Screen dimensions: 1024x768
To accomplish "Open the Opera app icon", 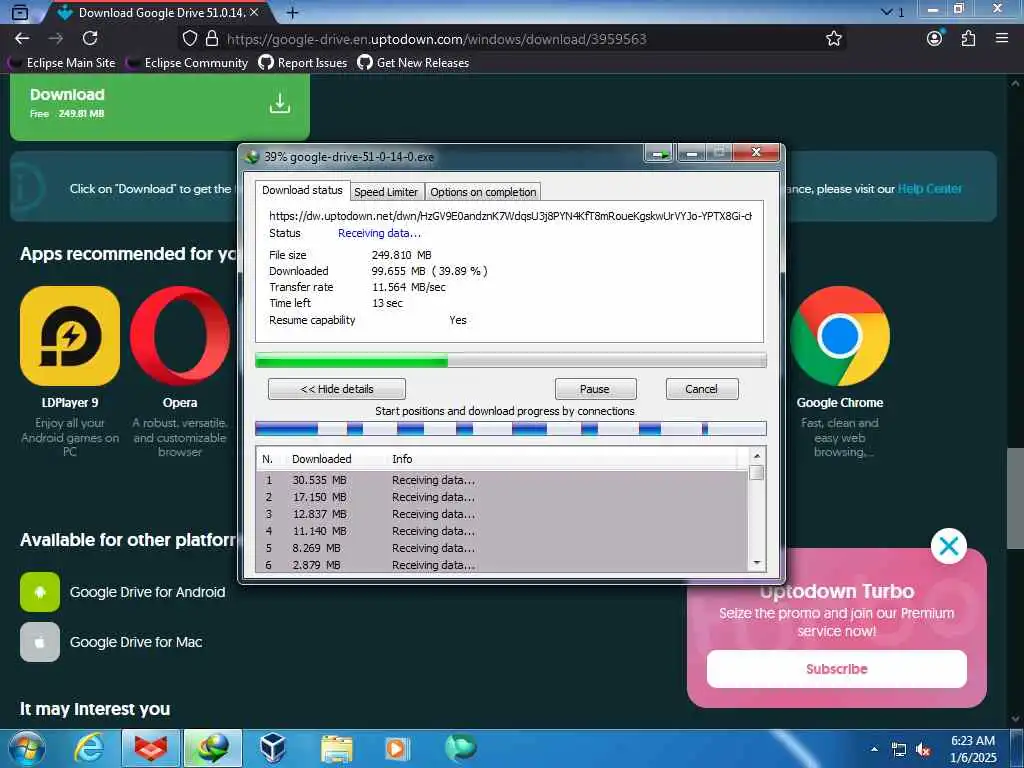I will tap(180, 336).
